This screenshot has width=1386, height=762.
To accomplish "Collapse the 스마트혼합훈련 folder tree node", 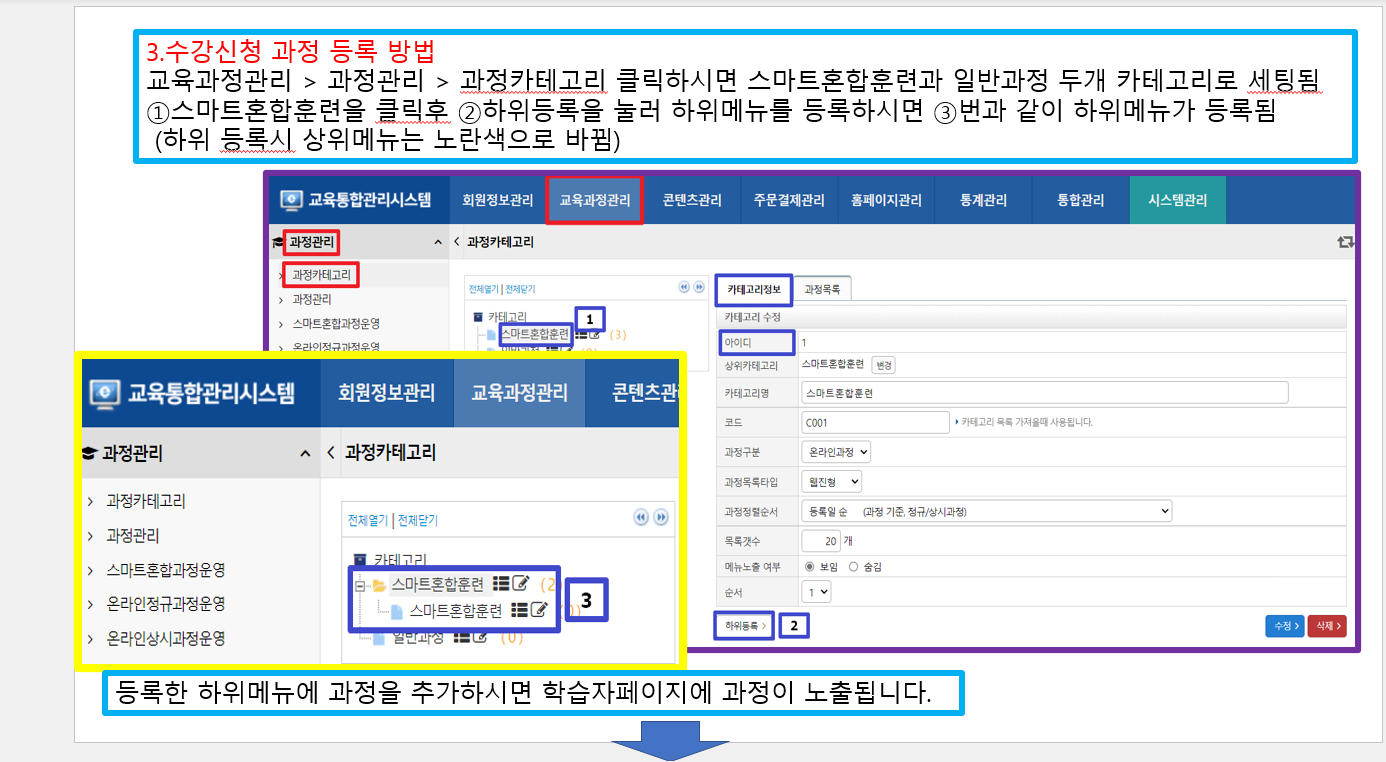I will click(x=360, y=585).
